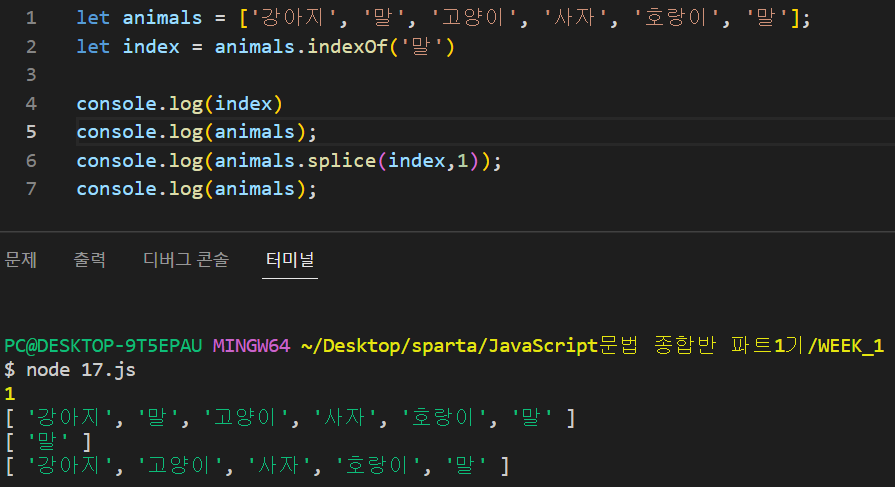Image resolution: width=895 pixels, height=487 pixels.
Task: Click 'MINGW64' in the terminal prompt
Action: pos(251,345)
